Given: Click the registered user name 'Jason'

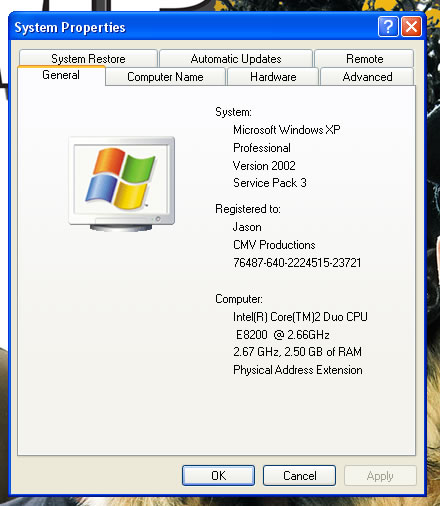Looking at the screenshot, I should coord(247,227).
